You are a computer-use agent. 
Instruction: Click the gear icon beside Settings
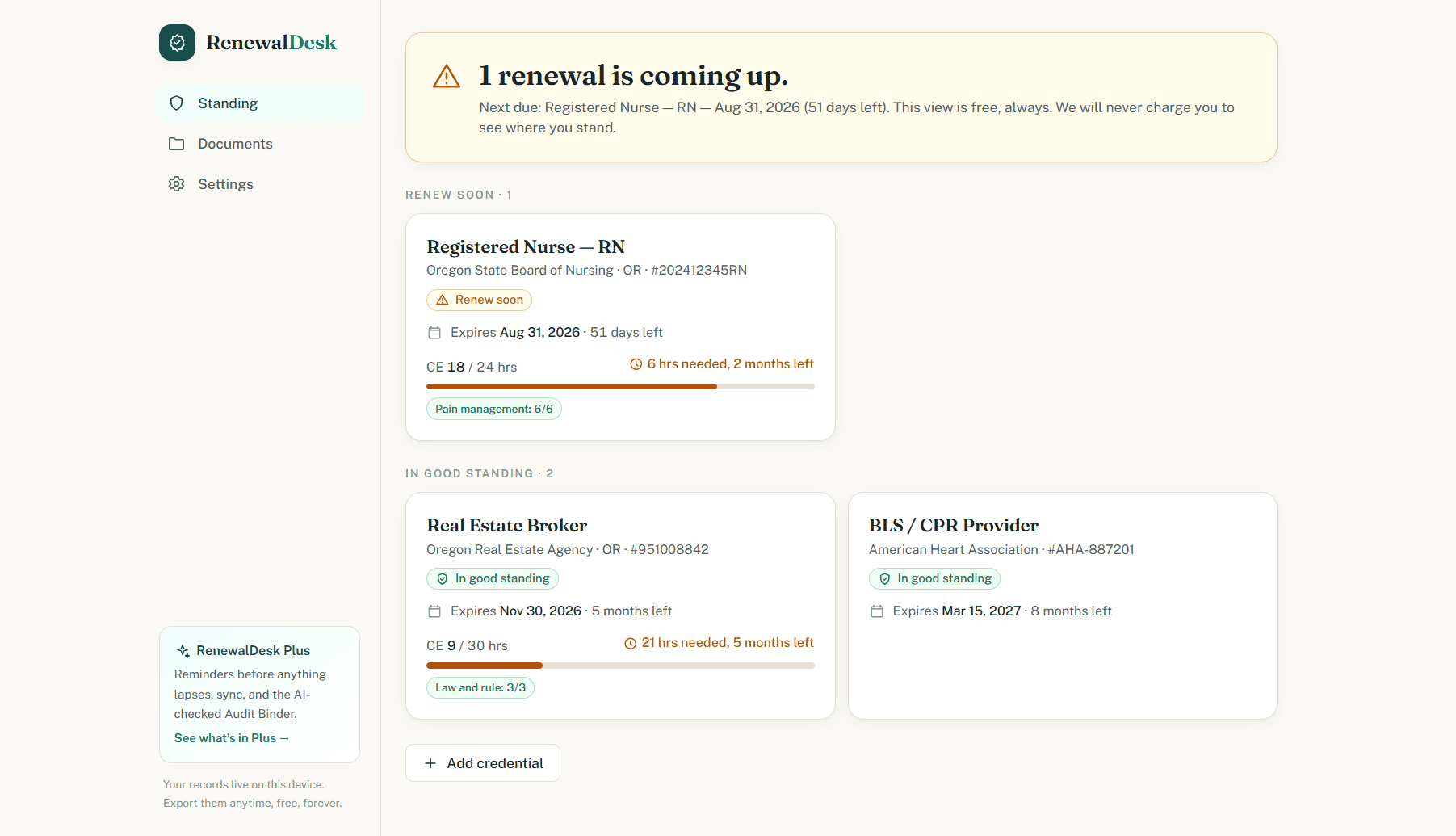[176, 184]
